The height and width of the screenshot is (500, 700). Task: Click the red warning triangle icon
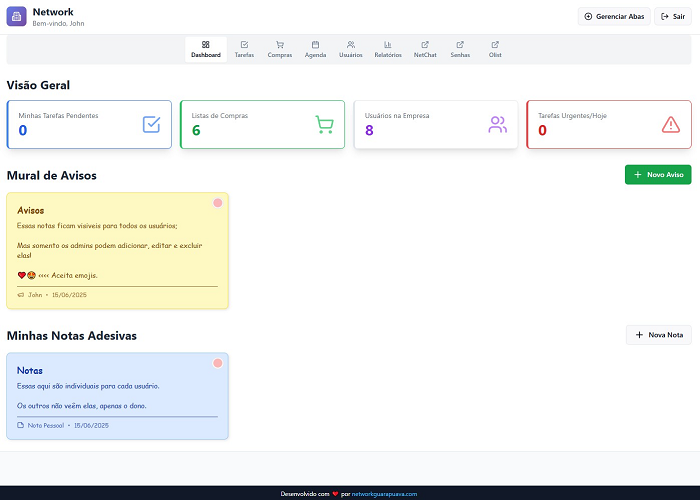click(671, 125)
